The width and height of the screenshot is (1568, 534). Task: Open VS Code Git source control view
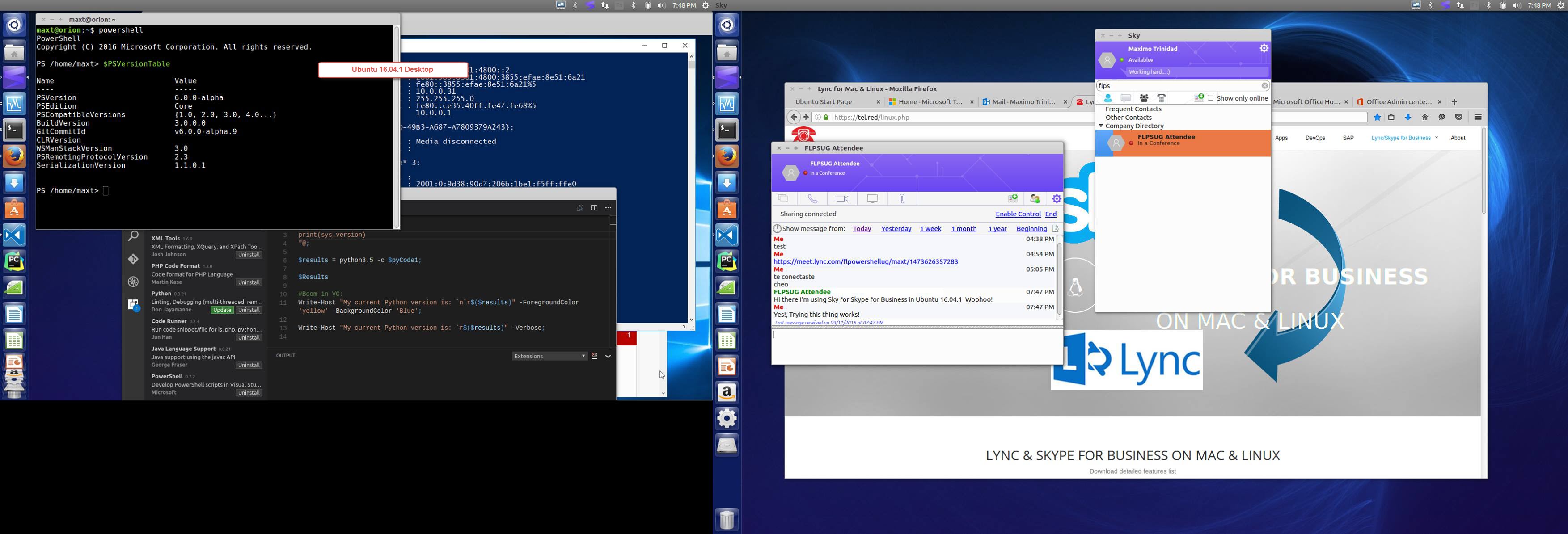pos(133,259)
